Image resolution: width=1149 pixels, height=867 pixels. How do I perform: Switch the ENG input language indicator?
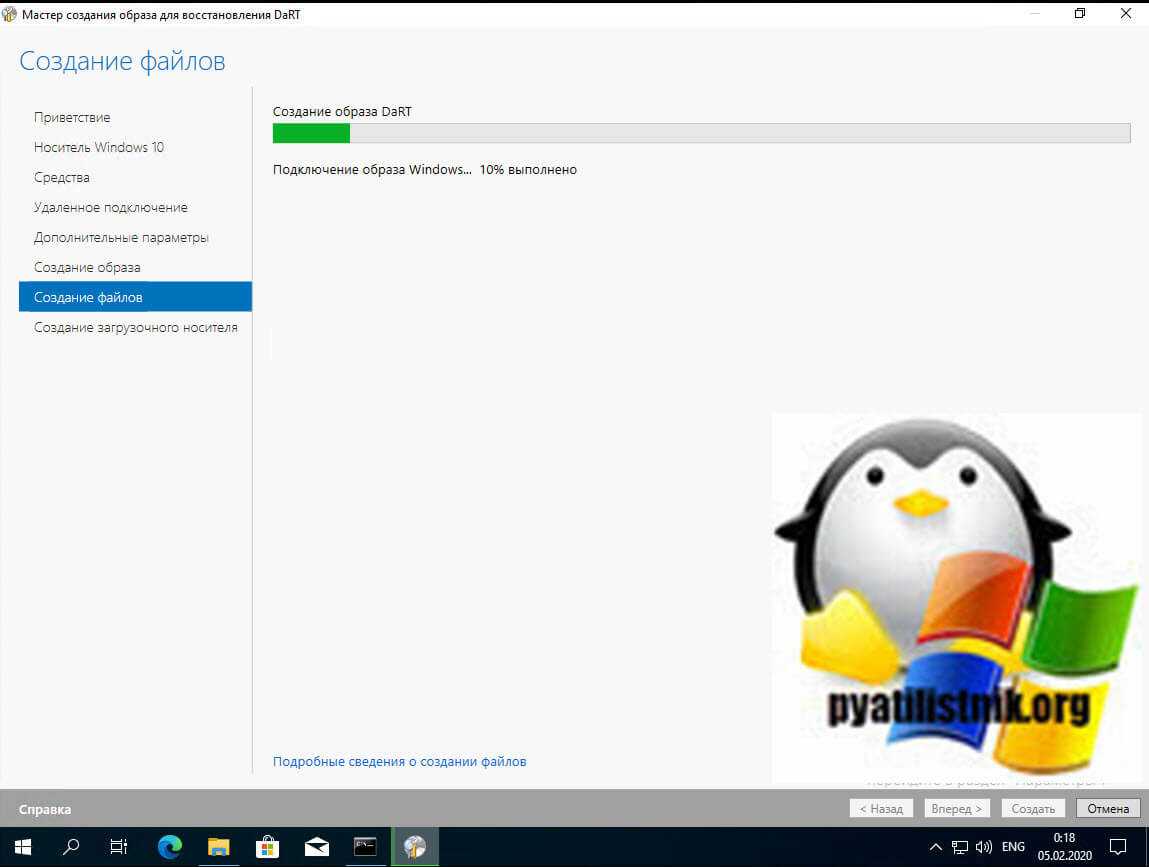coord(1013,846)
